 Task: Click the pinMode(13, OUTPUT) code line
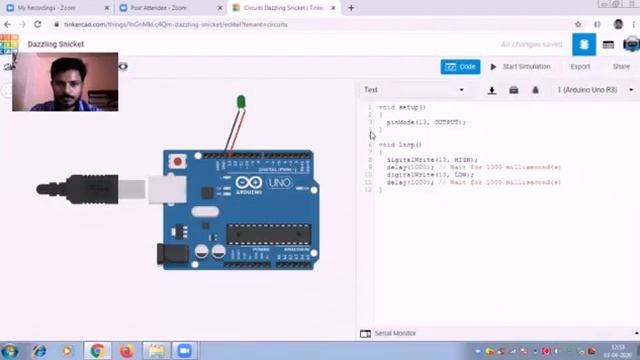click(426, 122)
